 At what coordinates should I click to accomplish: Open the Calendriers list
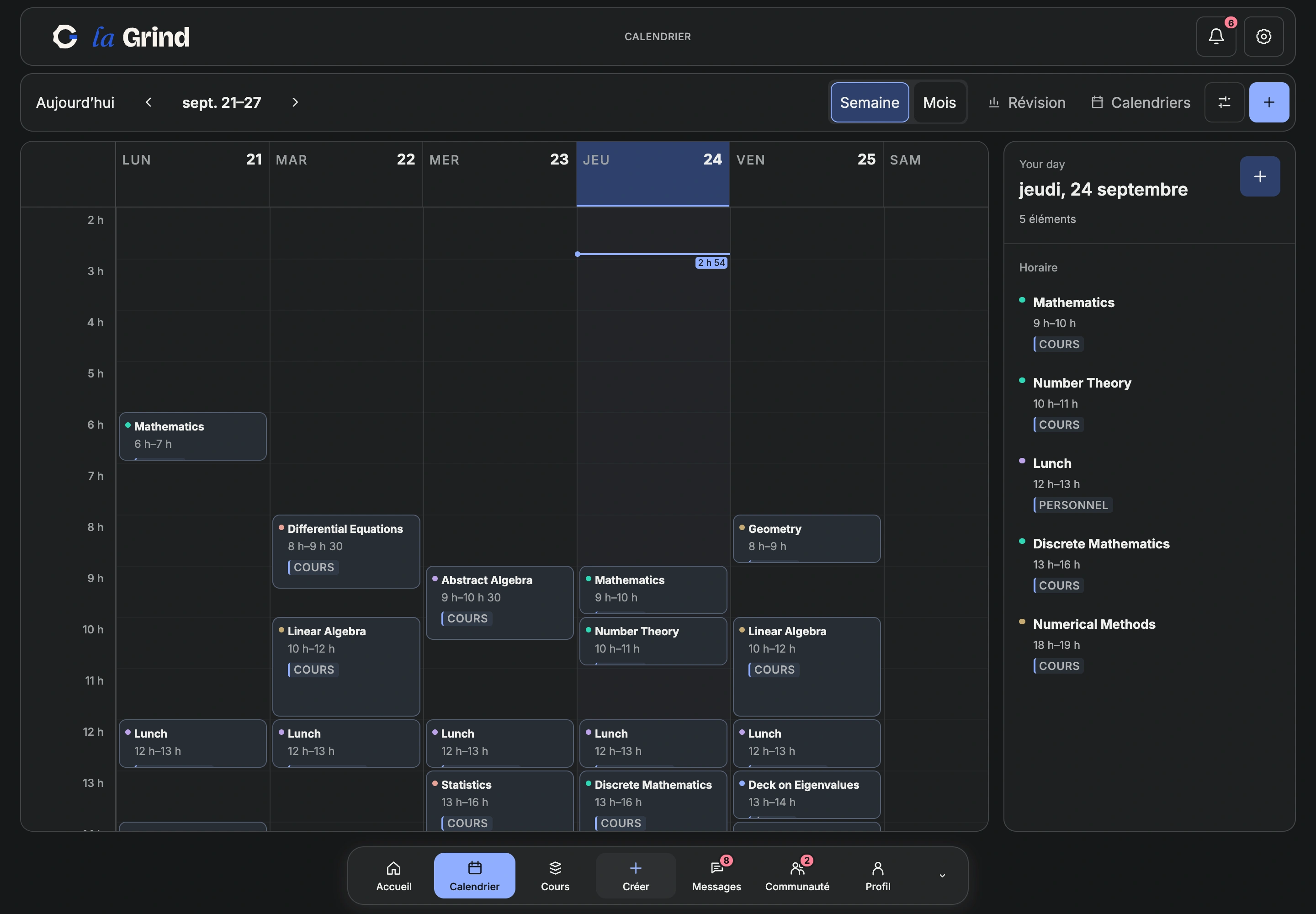click(x=1140, y=102)
